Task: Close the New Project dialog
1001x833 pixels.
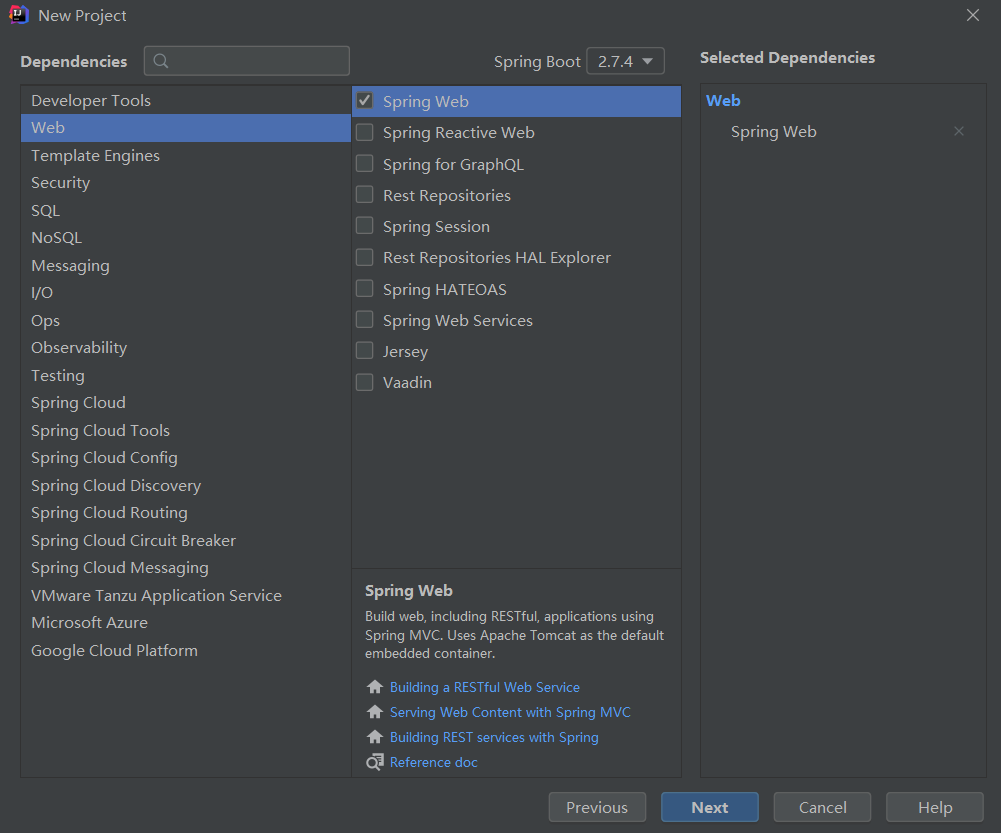Action: (972, 15)
